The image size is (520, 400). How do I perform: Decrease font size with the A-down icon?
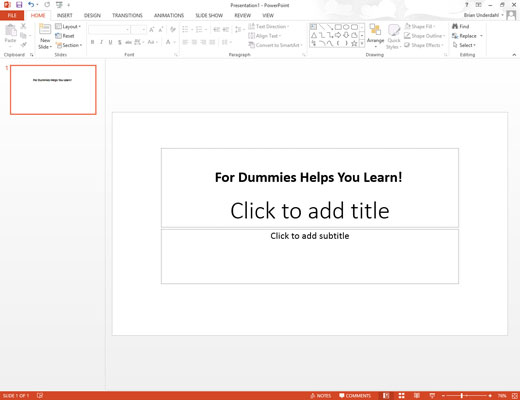161,30
